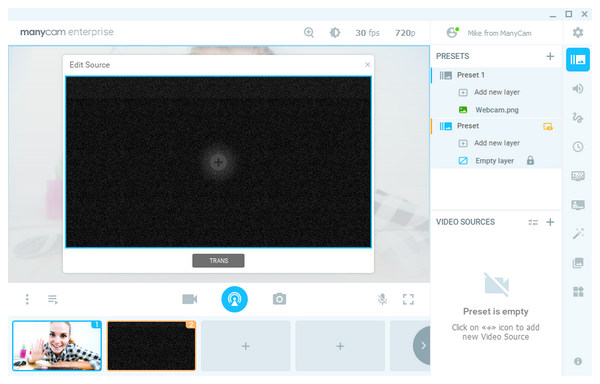The height and width of the screenshot is (384, 600).
Task: Add a new video source plus icon
Action: pos(550,222)
